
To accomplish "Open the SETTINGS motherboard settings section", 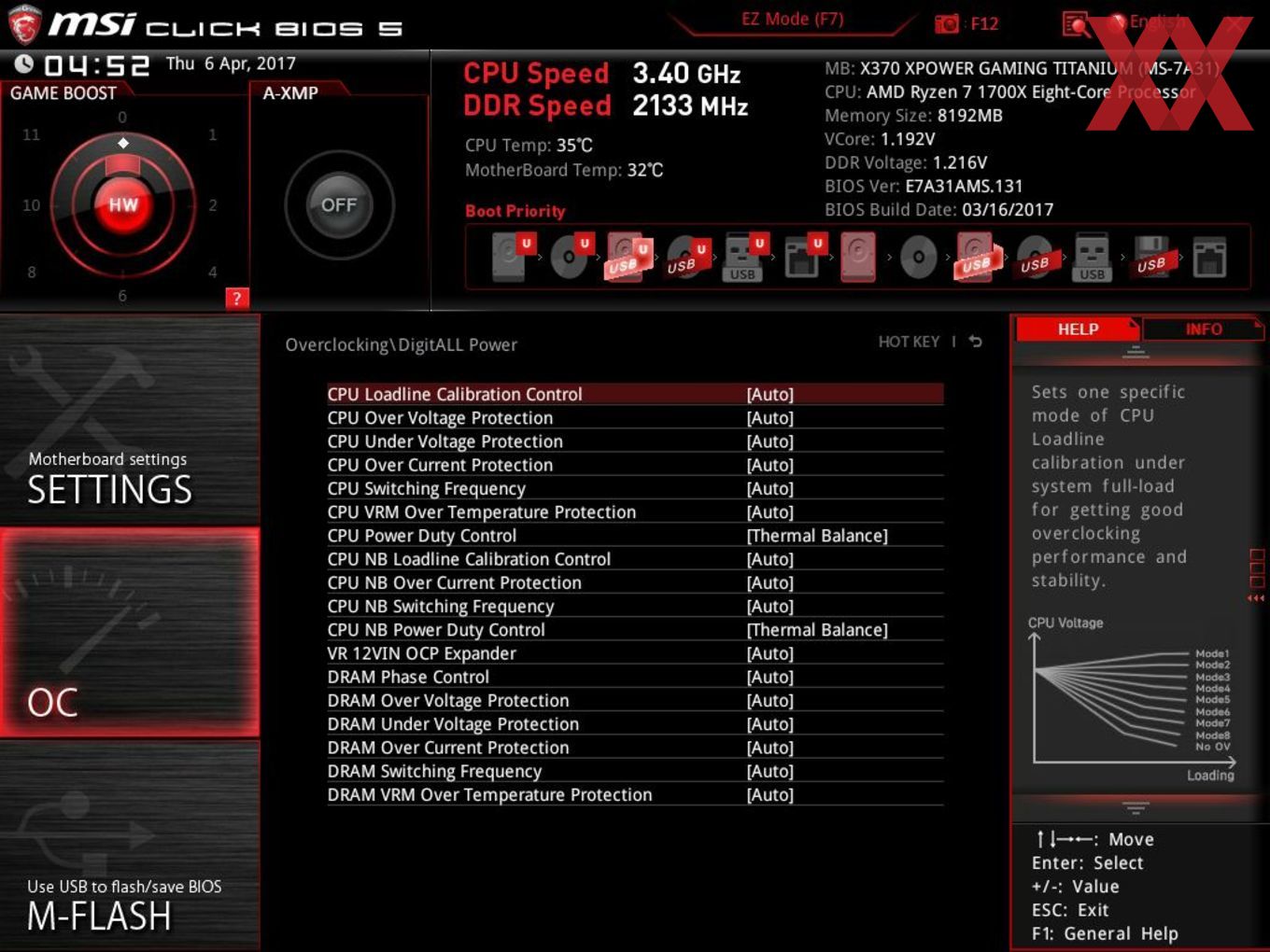I will [x=130, y=420].
